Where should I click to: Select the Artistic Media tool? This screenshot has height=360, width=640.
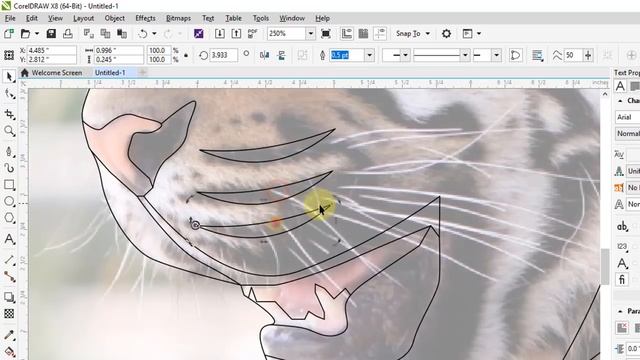[9, 168]
